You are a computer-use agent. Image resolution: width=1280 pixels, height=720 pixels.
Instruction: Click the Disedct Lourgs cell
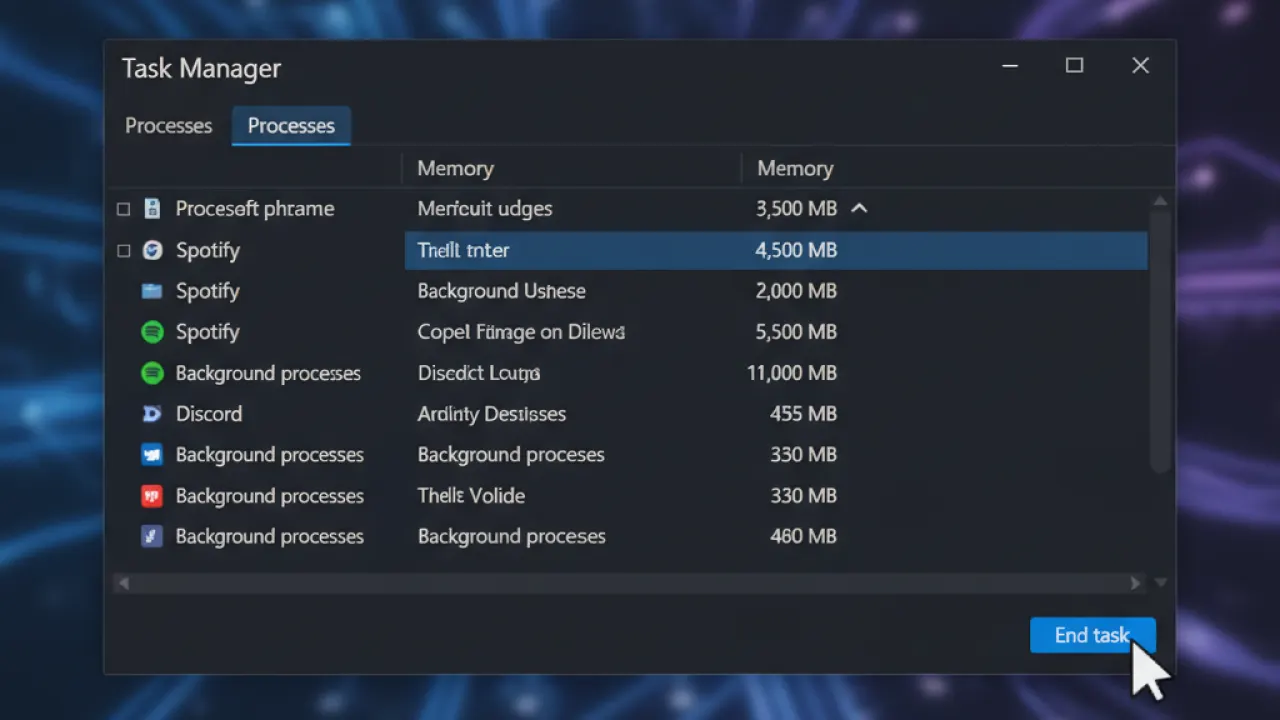(x=479, y=373)
